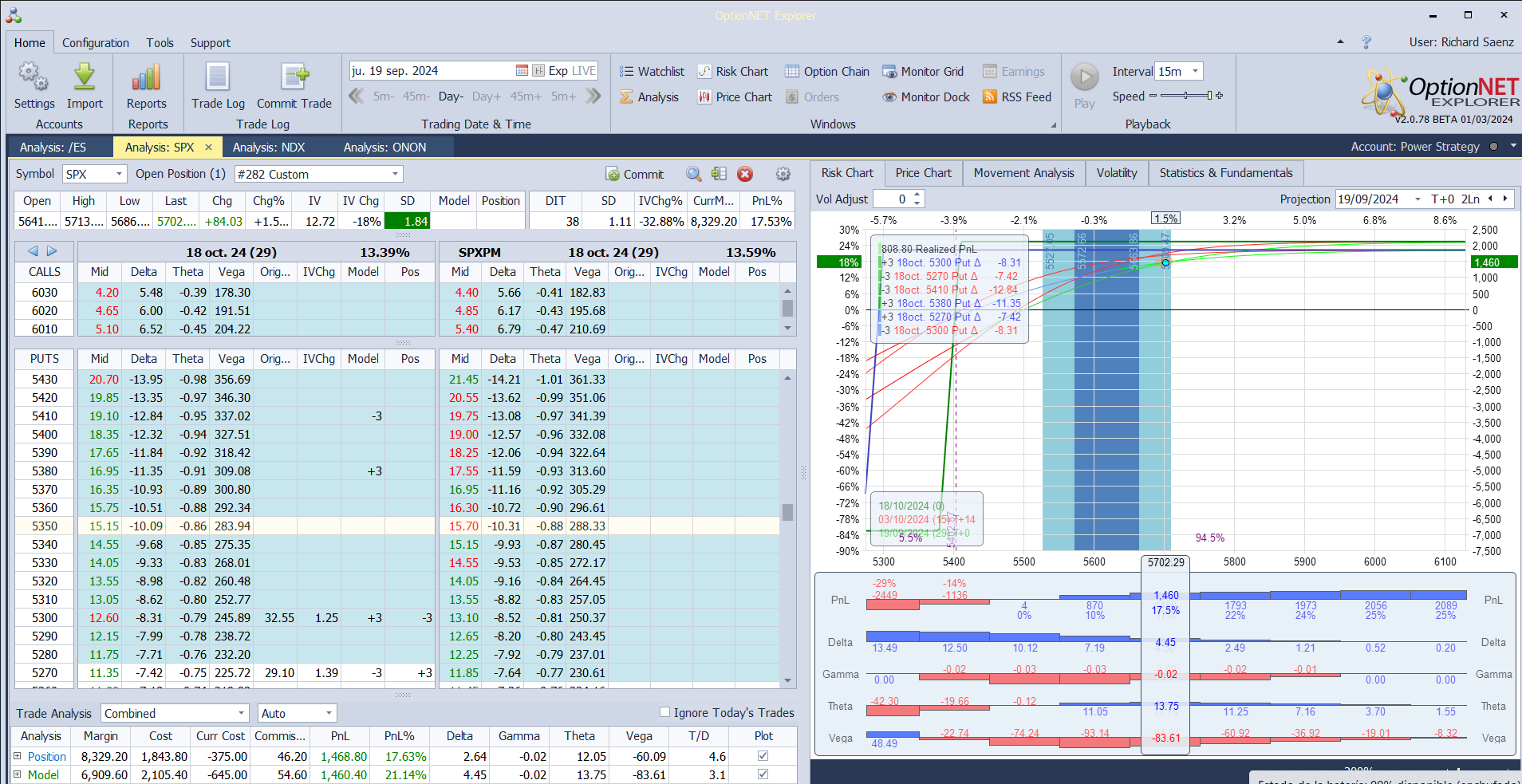Go to next expiration with right blue arrow
Image resolution: width=1522 pixels, height=784 pixels.
[x=52, y=250]
